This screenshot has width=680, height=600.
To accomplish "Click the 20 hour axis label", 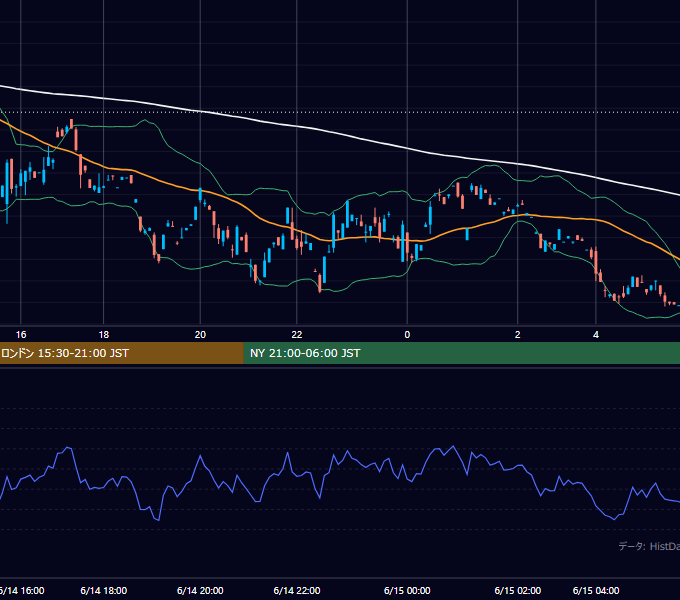I will tap(200, 335).
